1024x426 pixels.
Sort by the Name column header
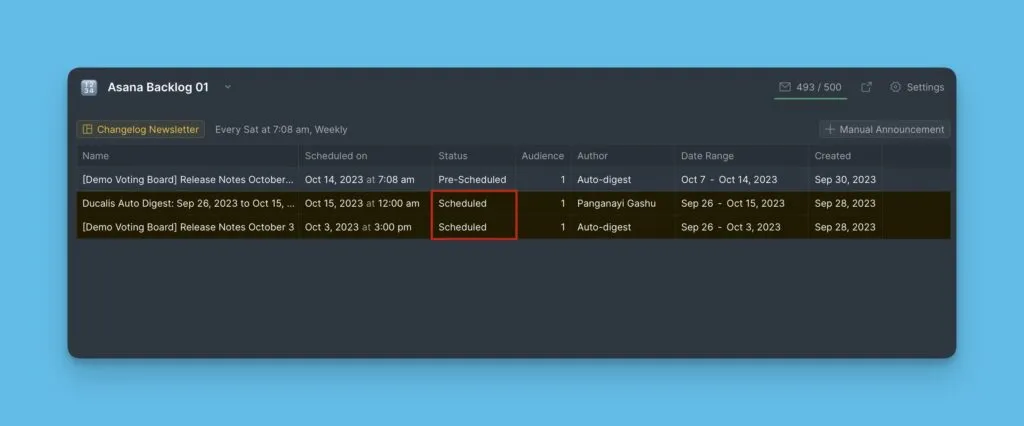pyautogui.click(x=96, y=156)
